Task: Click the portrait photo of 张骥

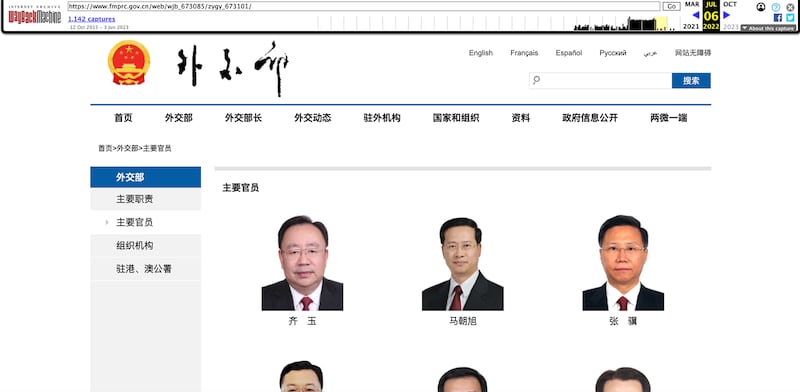Action: coord(623,262)
